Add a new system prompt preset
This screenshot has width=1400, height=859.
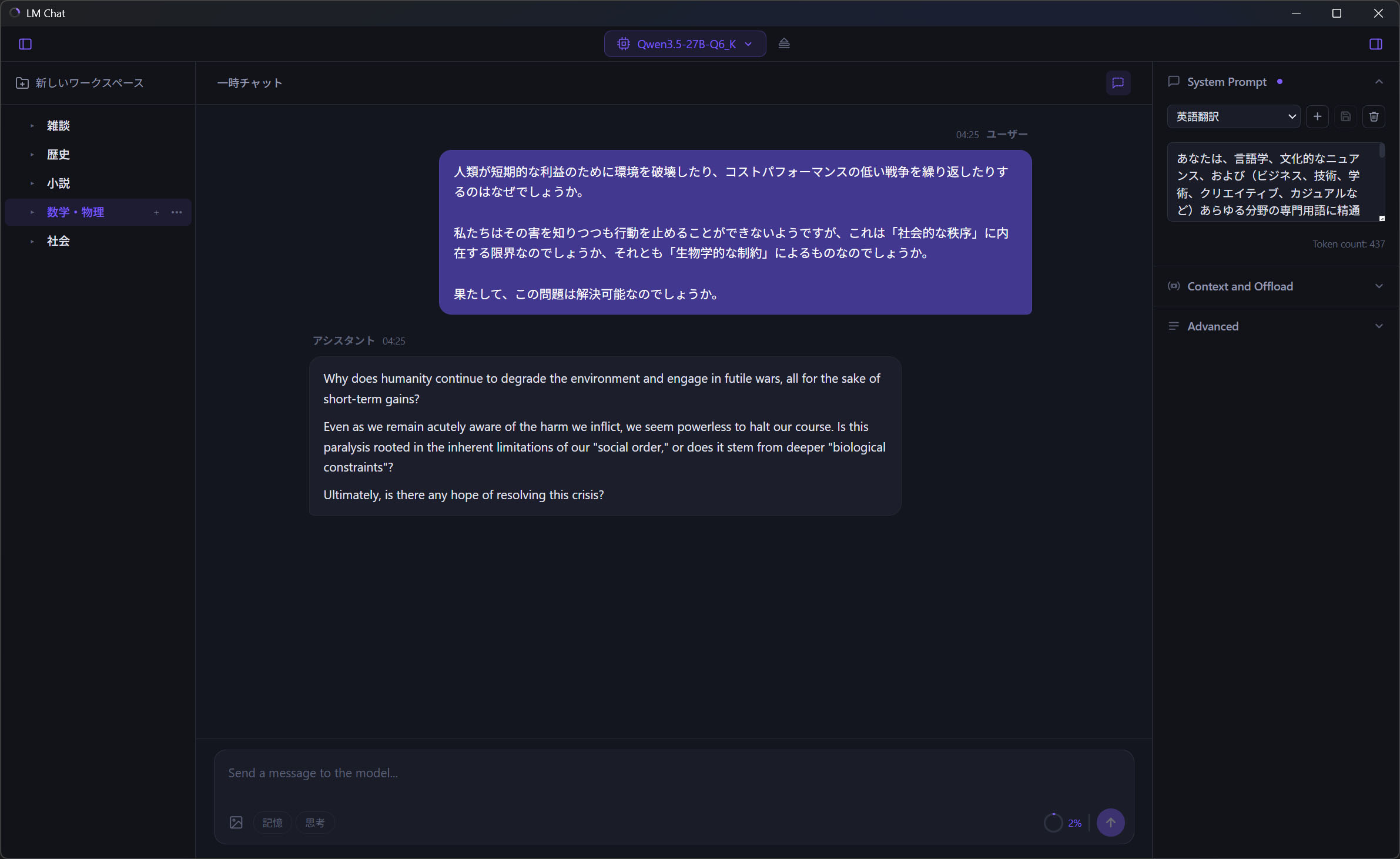1317,116
